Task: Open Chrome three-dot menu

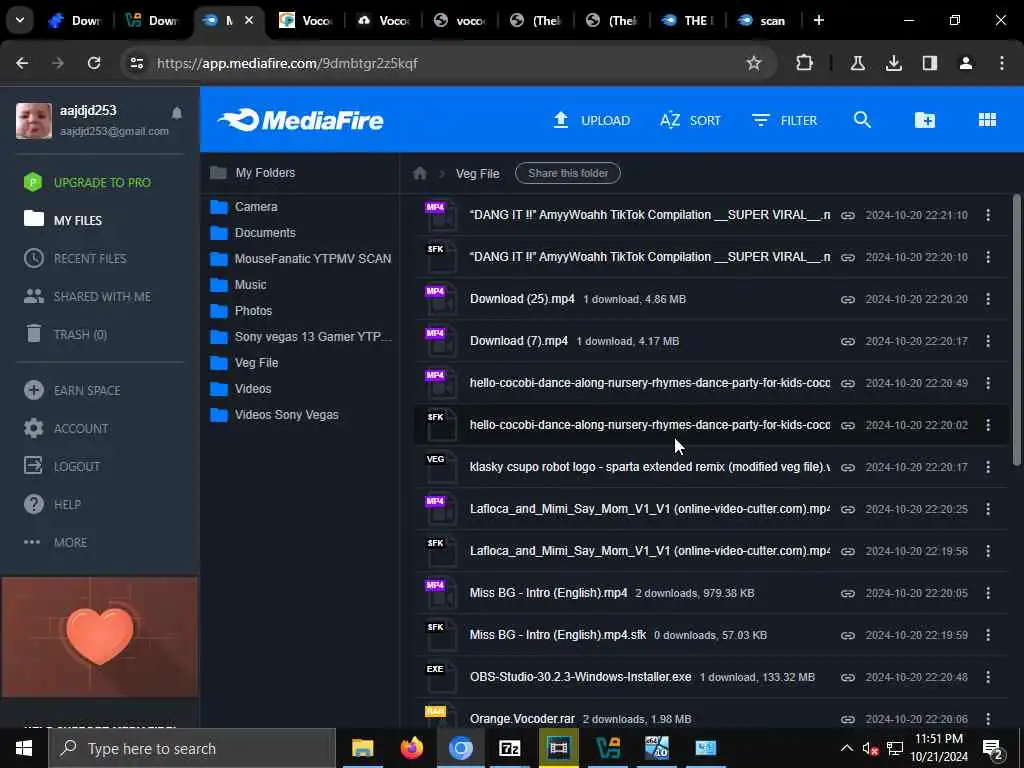Action: 1002,63
